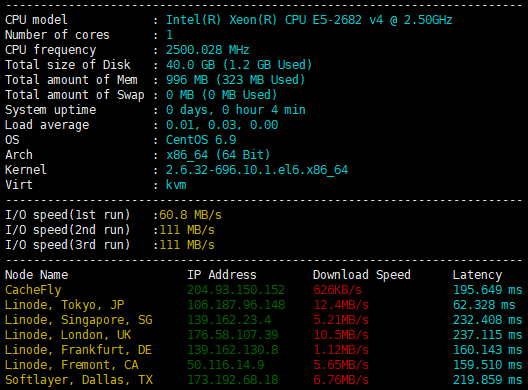Select the 60.8 MB/s first run I/O speed
The image size is (528, 390).
pos(190,215)
